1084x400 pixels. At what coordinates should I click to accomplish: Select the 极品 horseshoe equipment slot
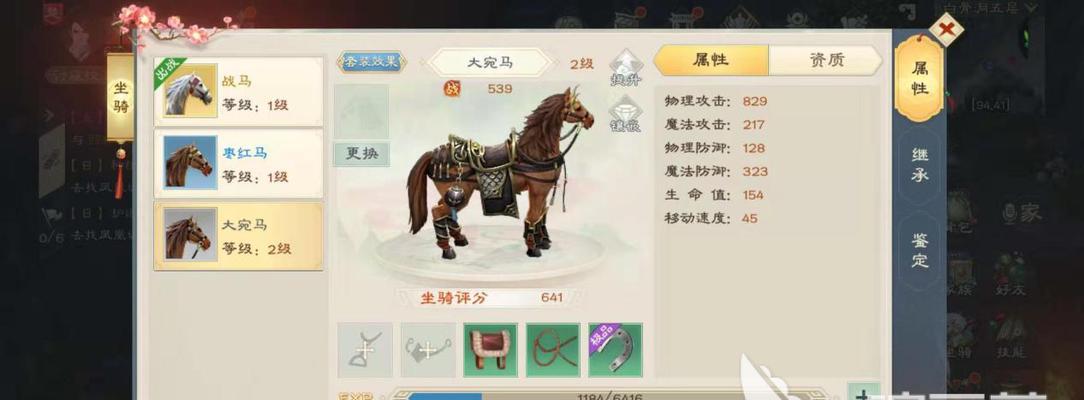[615, 350]
